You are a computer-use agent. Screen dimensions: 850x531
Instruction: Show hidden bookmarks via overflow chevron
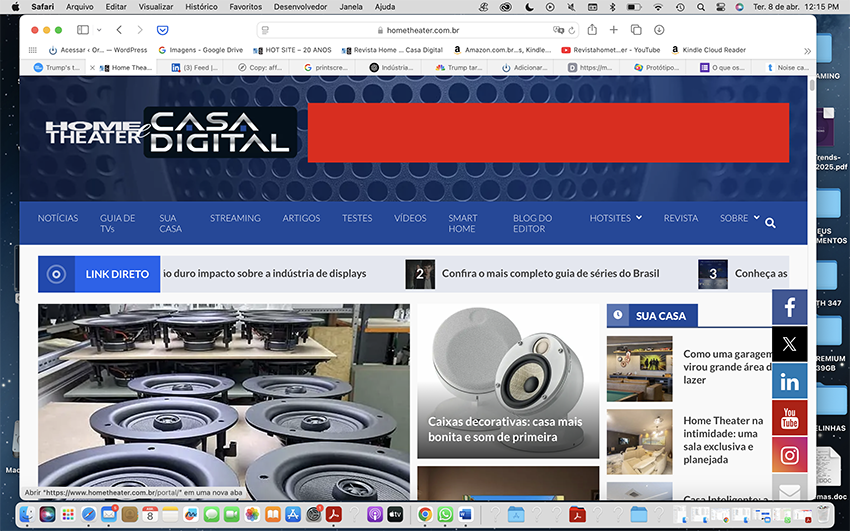pos(807,50)
